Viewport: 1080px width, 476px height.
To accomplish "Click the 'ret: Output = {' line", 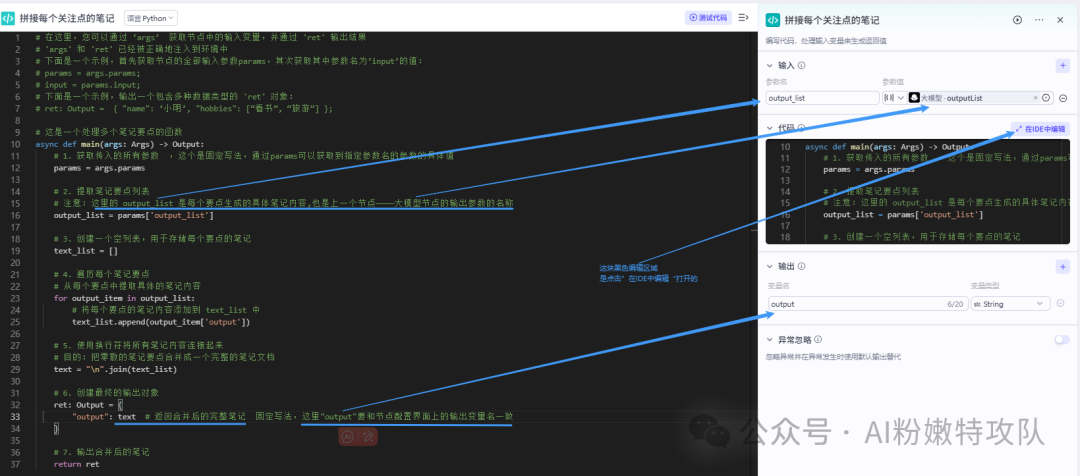I will tap(88, 405).
